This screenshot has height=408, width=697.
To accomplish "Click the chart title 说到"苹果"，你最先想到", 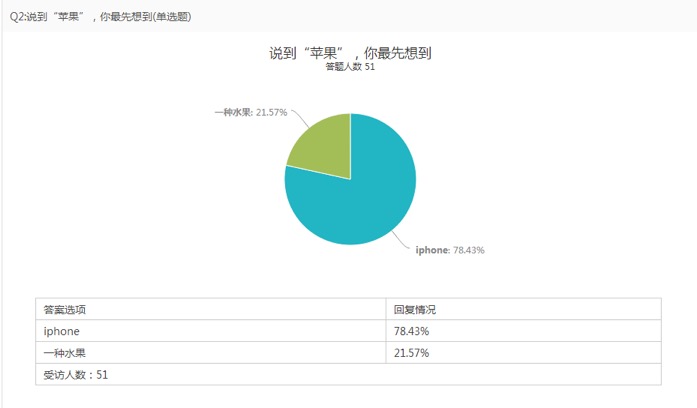I will tap(350, 53).
